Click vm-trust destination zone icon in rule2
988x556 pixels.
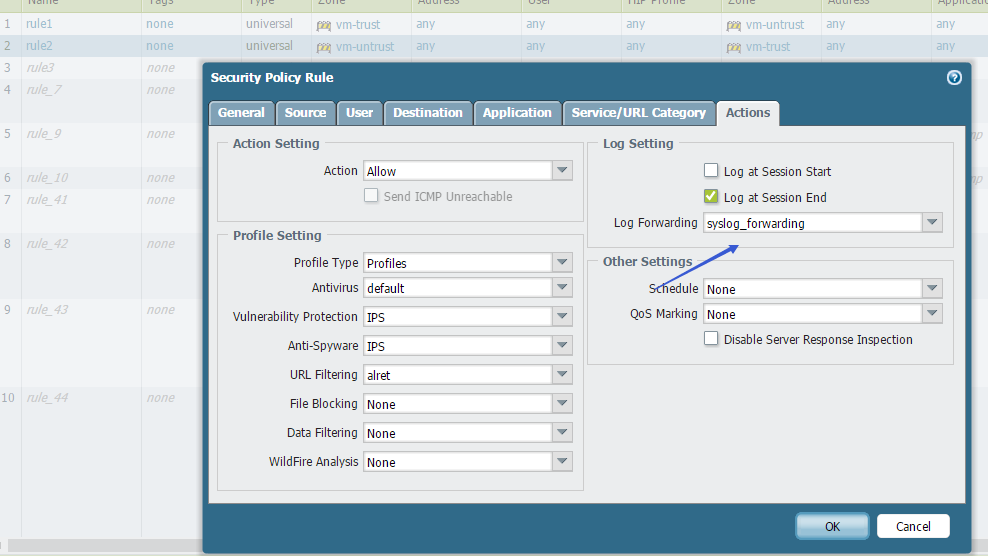734,47
